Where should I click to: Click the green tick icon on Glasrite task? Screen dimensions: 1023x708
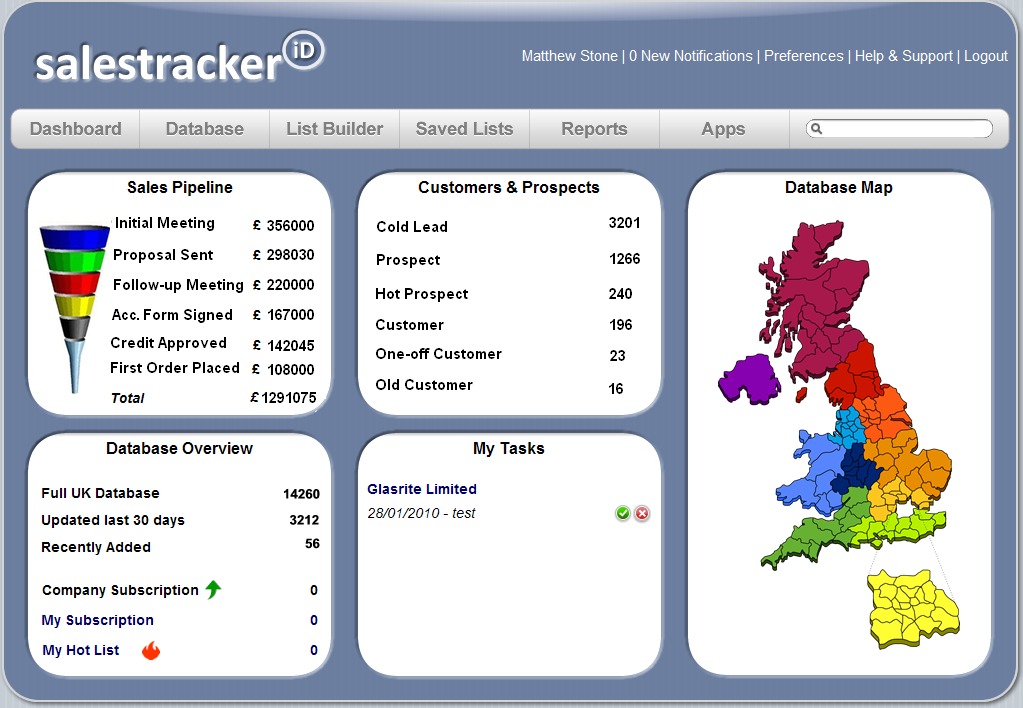623,513
